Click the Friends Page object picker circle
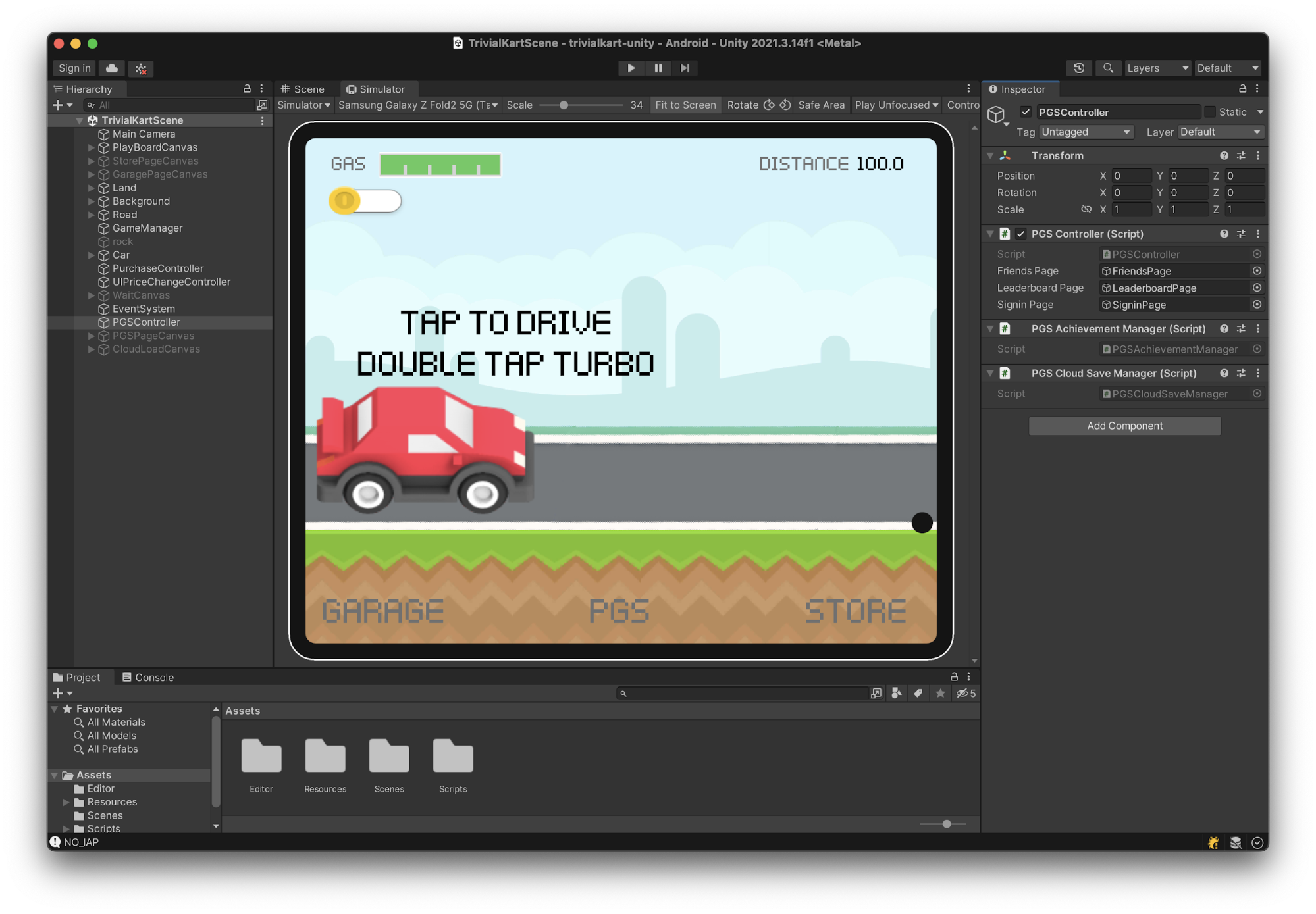The height and width of the screenshot is (914, 1316). point(1256,270)
